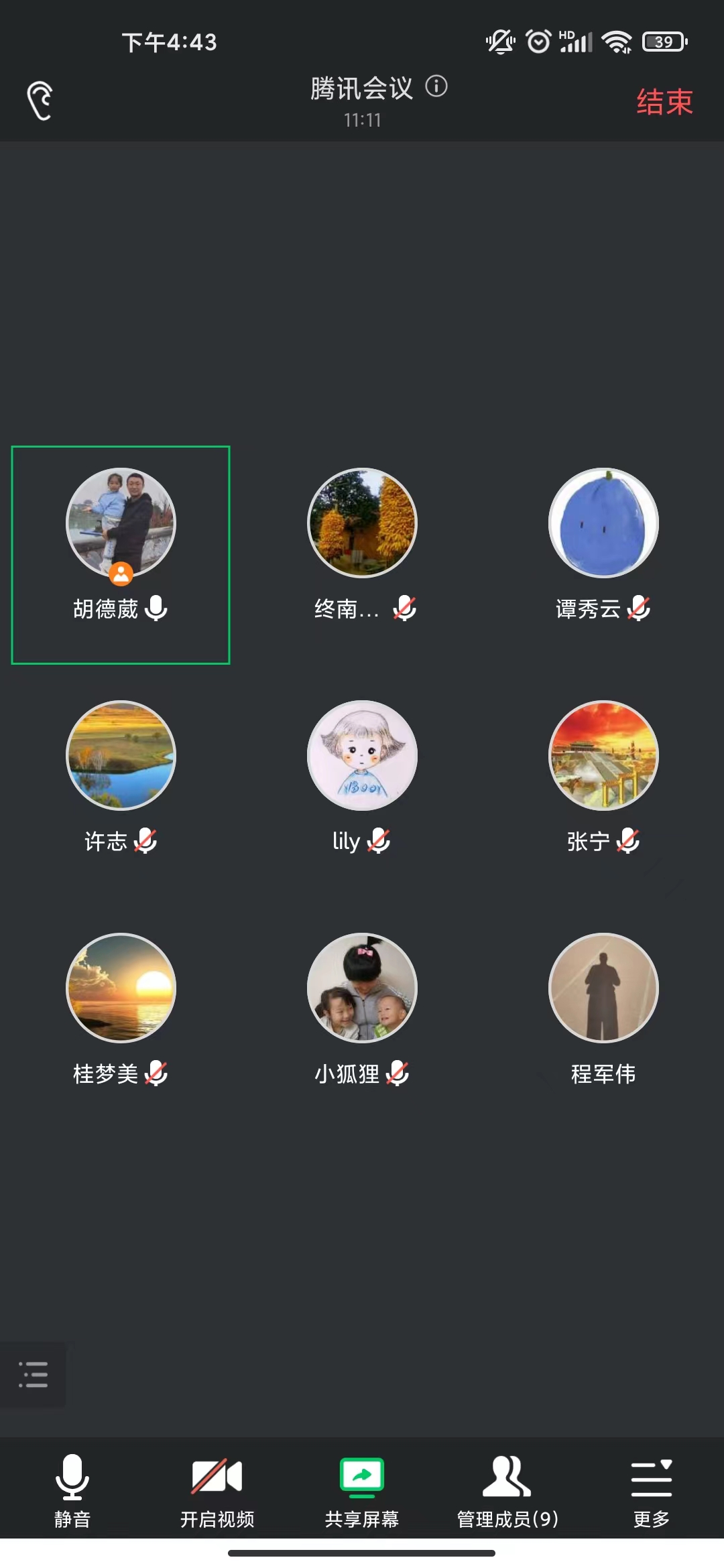Open the chat list icon at bottom left

pos(33,1374)
